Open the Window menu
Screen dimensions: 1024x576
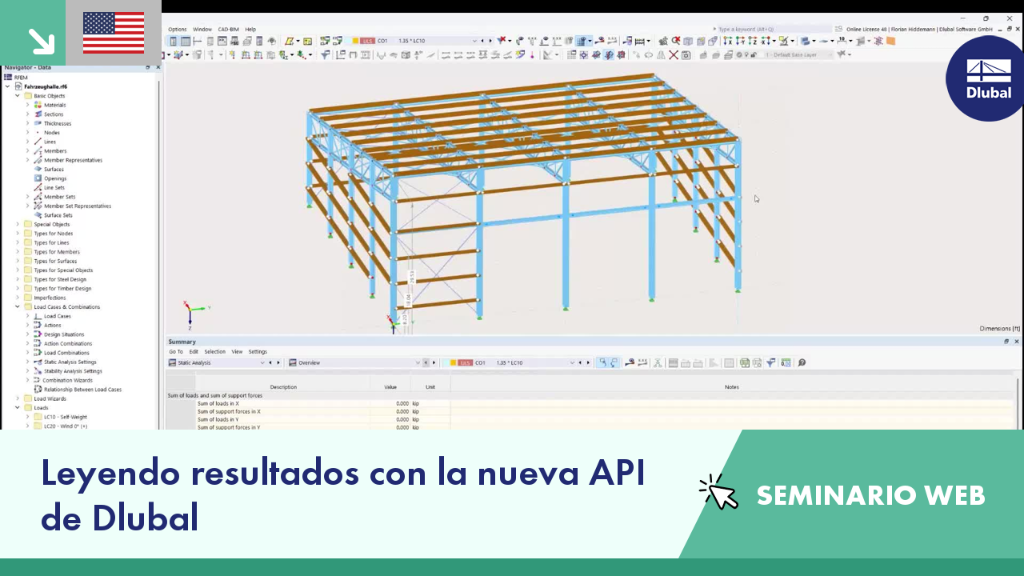pos(202,29)
